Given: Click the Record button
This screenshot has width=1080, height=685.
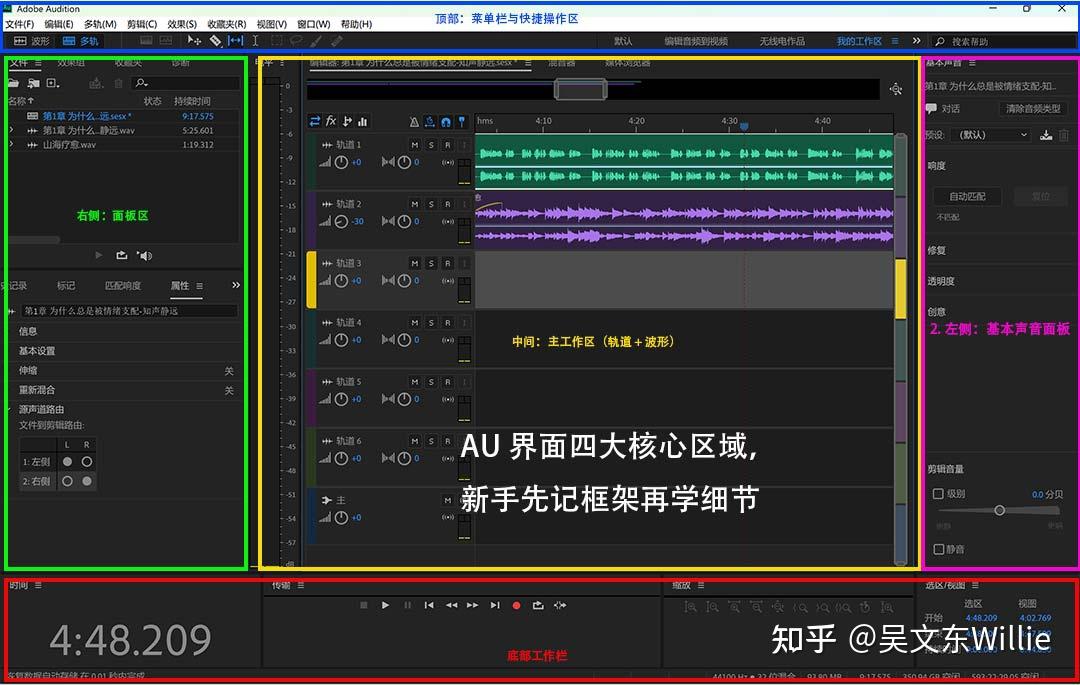Looking at the screenshot, I should coord(517,606).
